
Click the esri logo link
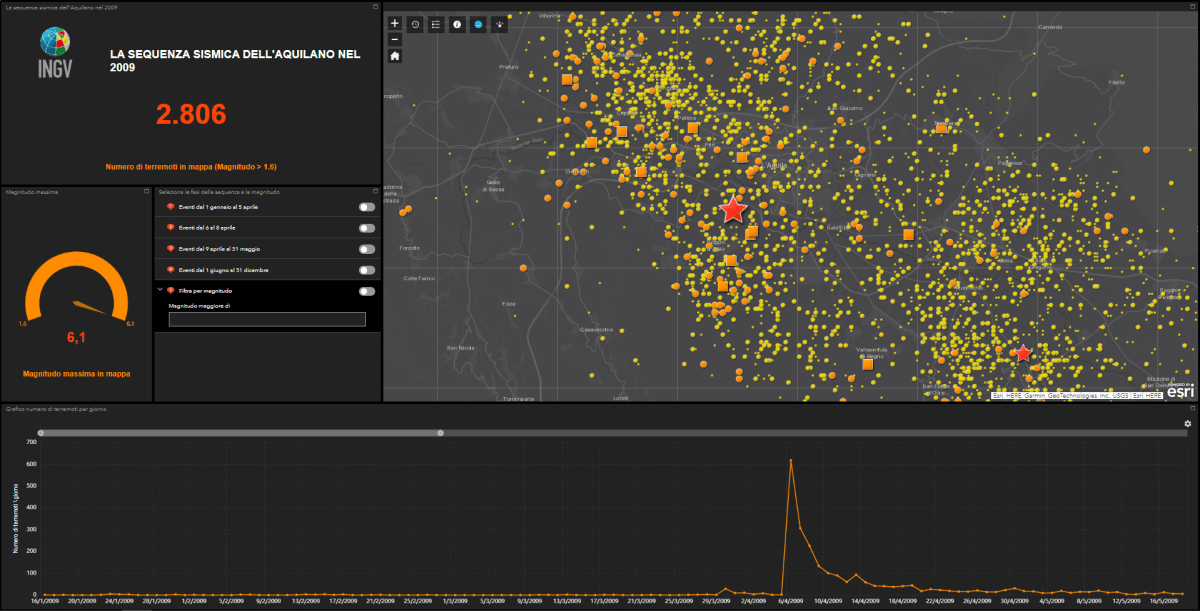click(1181, 391)
